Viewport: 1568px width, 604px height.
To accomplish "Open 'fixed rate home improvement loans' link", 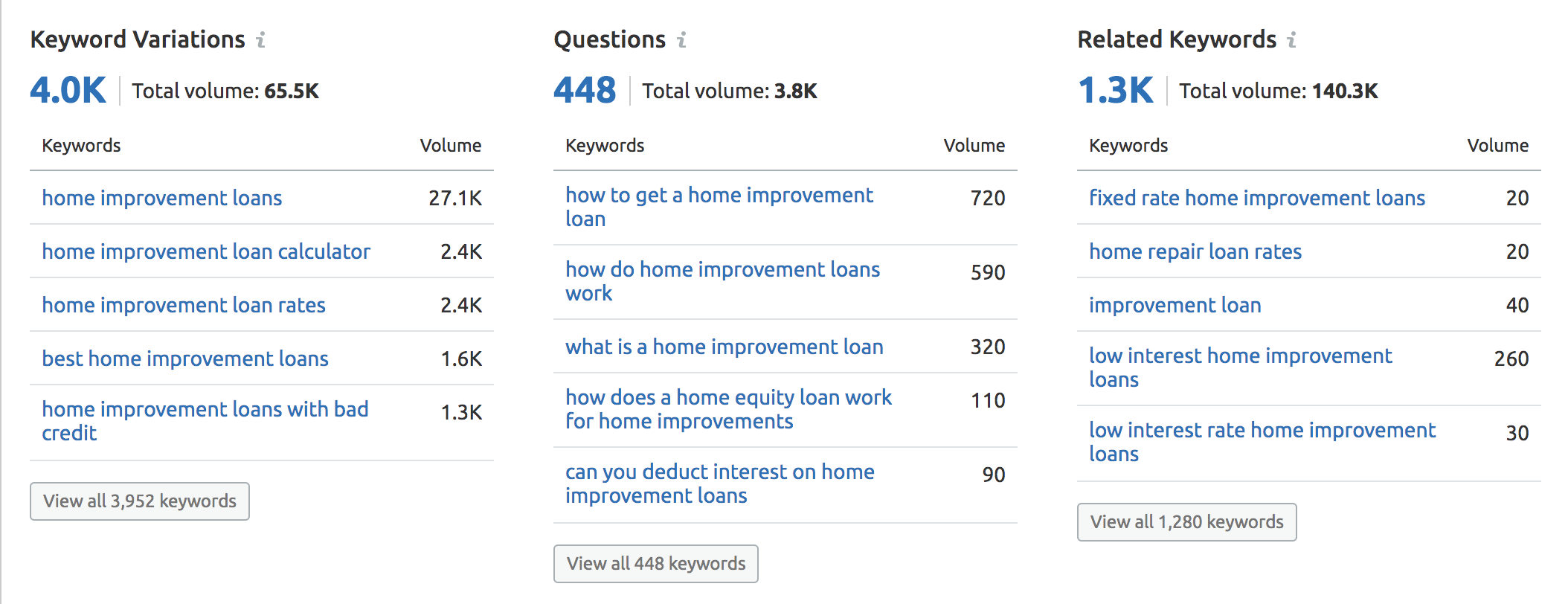I will pyautogui.click(x=1257, y=198).
